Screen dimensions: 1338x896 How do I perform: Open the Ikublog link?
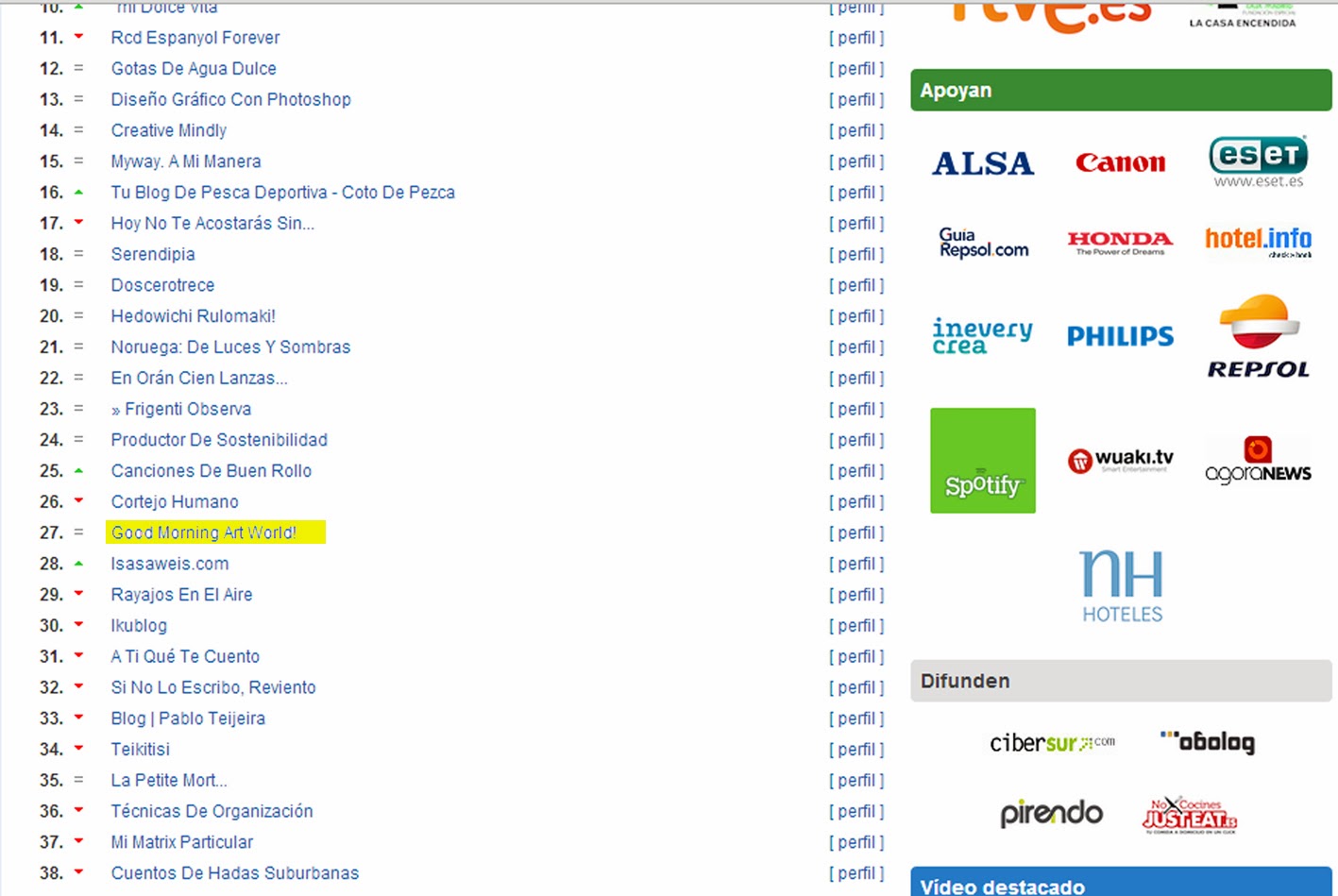[139, 626]
